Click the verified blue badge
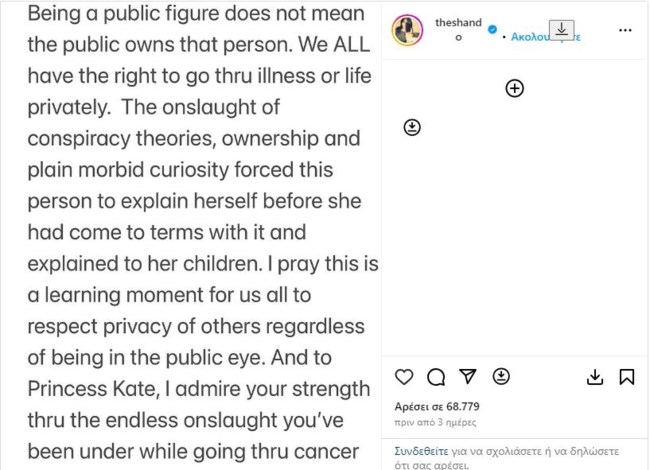 coord(491,30)
